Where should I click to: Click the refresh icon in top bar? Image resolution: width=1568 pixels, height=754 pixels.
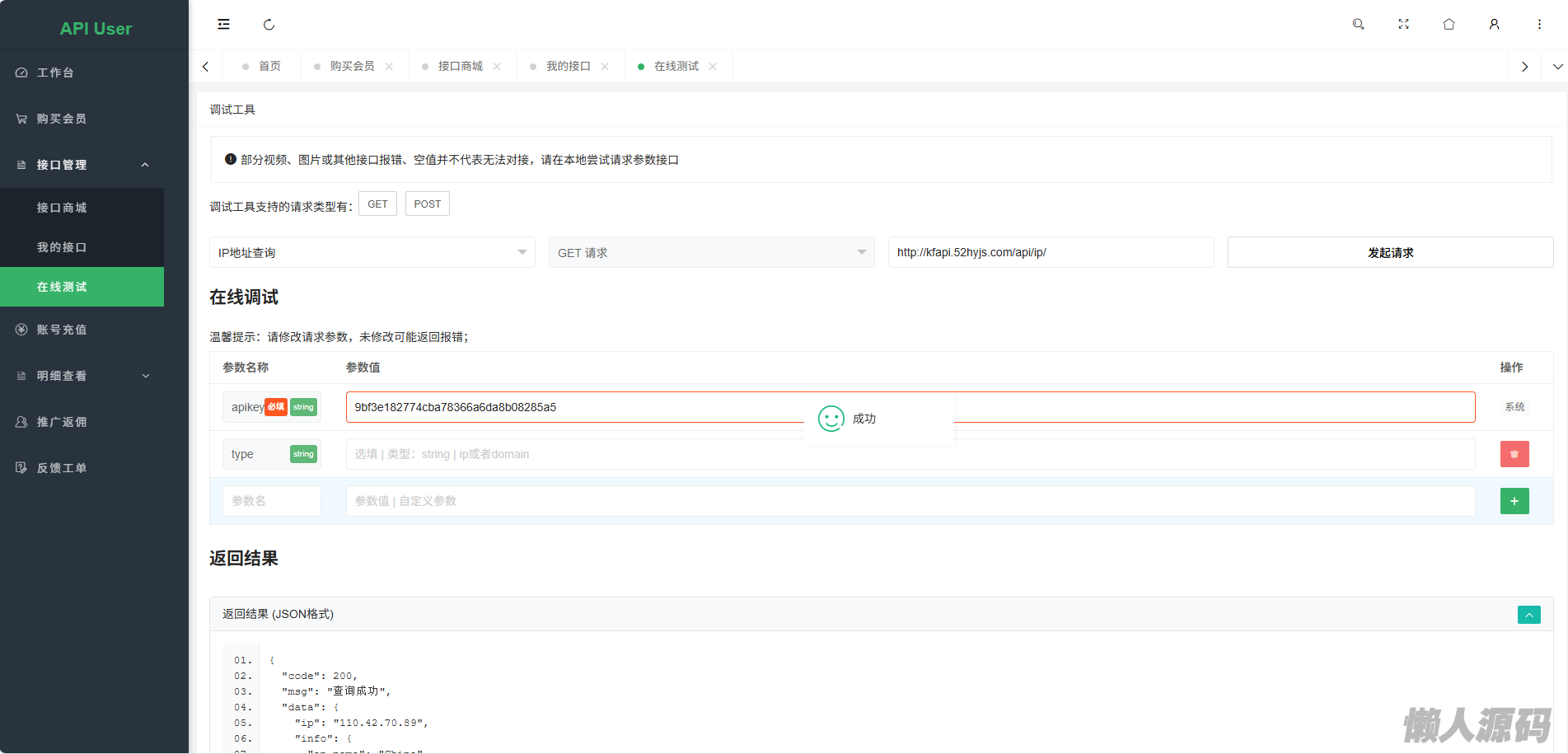coord(269,25)
